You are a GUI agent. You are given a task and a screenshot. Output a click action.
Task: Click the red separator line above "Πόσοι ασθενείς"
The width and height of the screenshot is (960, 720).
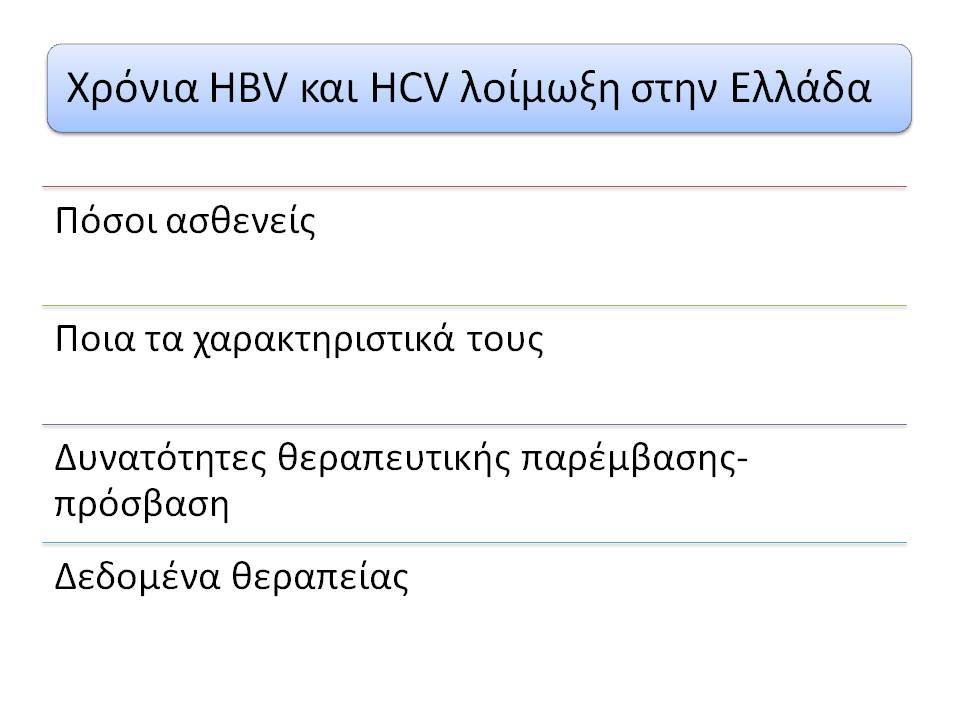coord(474,187)
